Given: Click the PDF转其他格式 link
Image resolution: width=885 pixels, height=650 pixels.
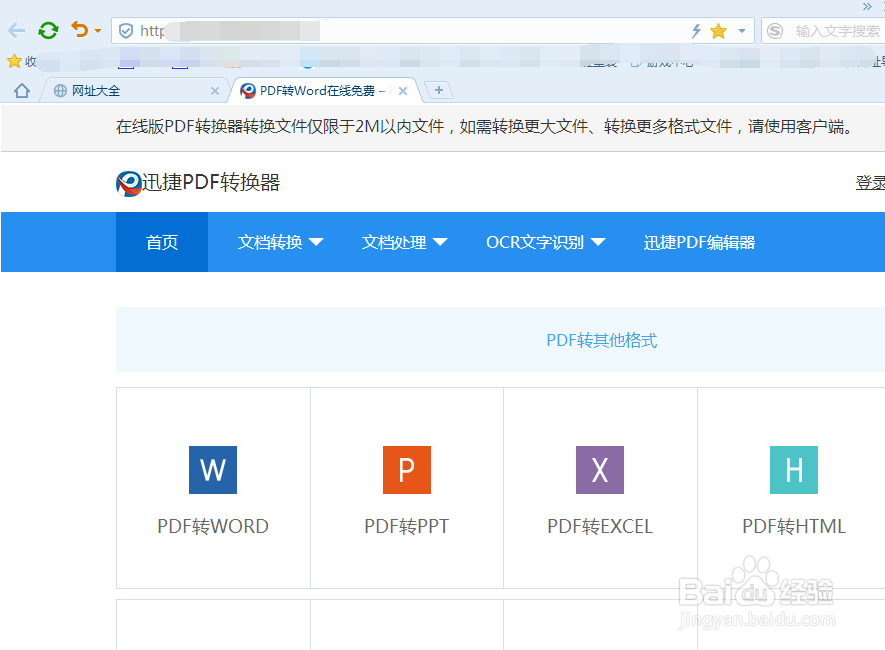Looking at the screenshot, I should click(601, 340).
